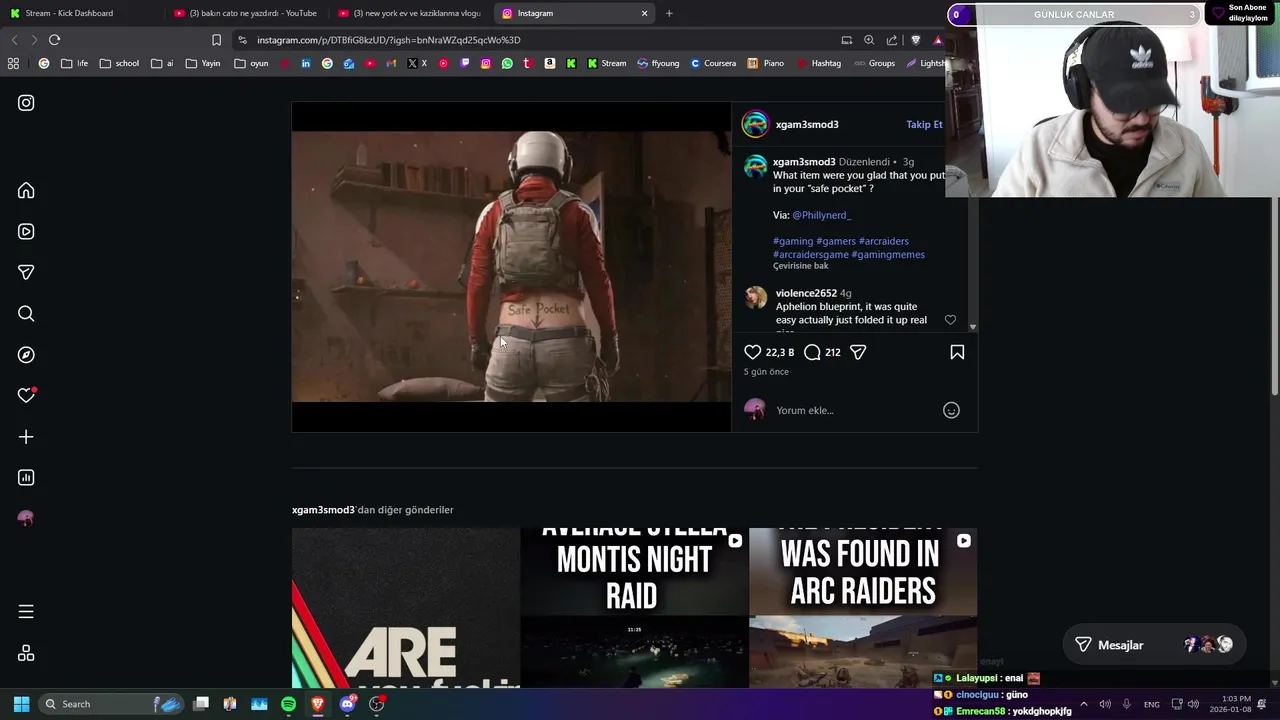Open the emoji picker in comment box
This screenshot has height=720, width=1280.
point(951,410)
